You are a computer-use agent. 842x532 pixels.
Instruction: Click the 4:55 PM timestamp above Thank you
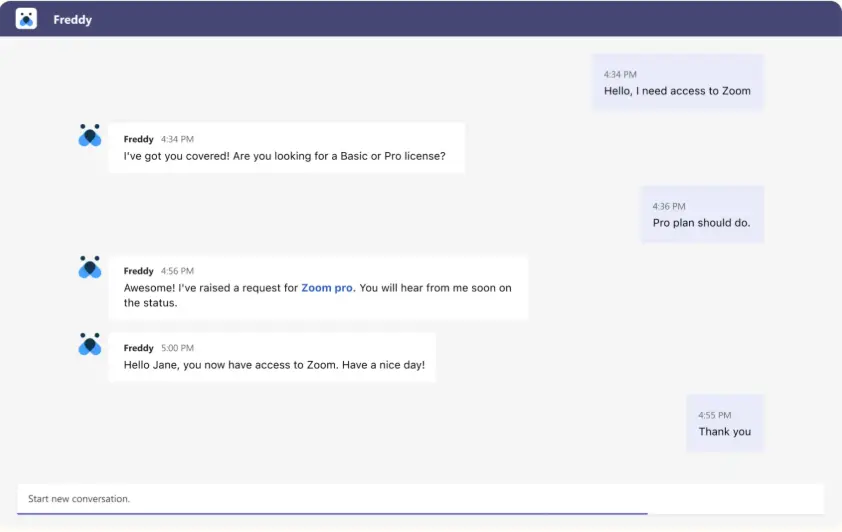[x=715, y=415]
